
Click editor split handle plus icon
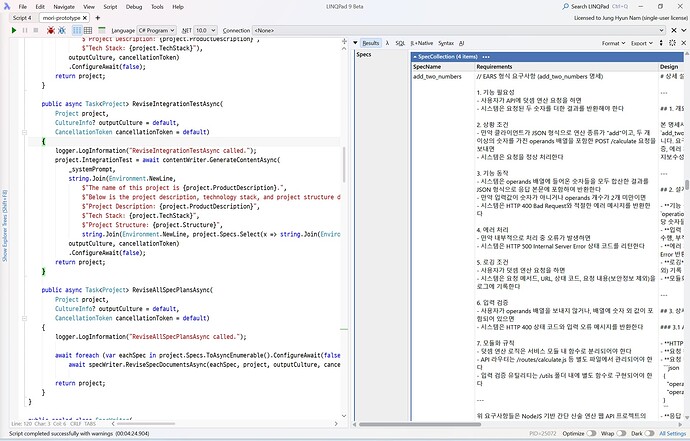point(344,41)
